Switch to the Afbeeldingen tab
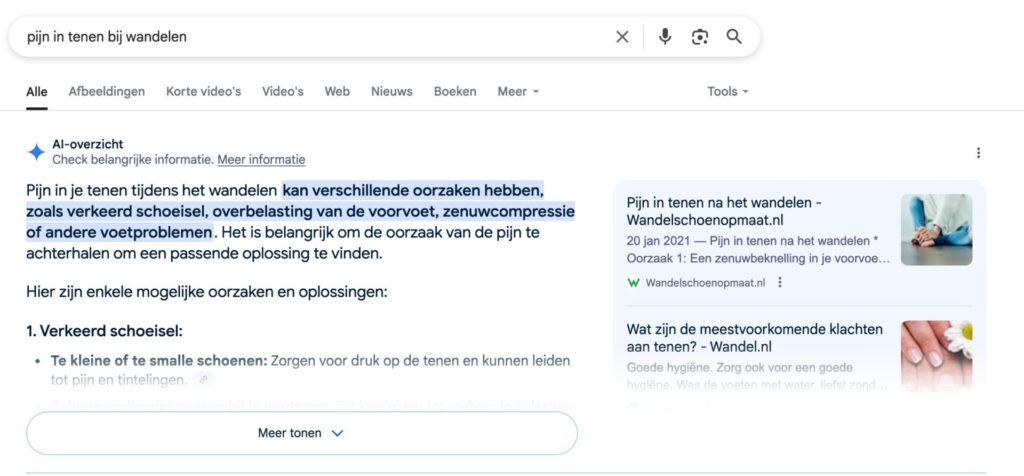This screenshot has height=476, width=1024. point(106,91)
